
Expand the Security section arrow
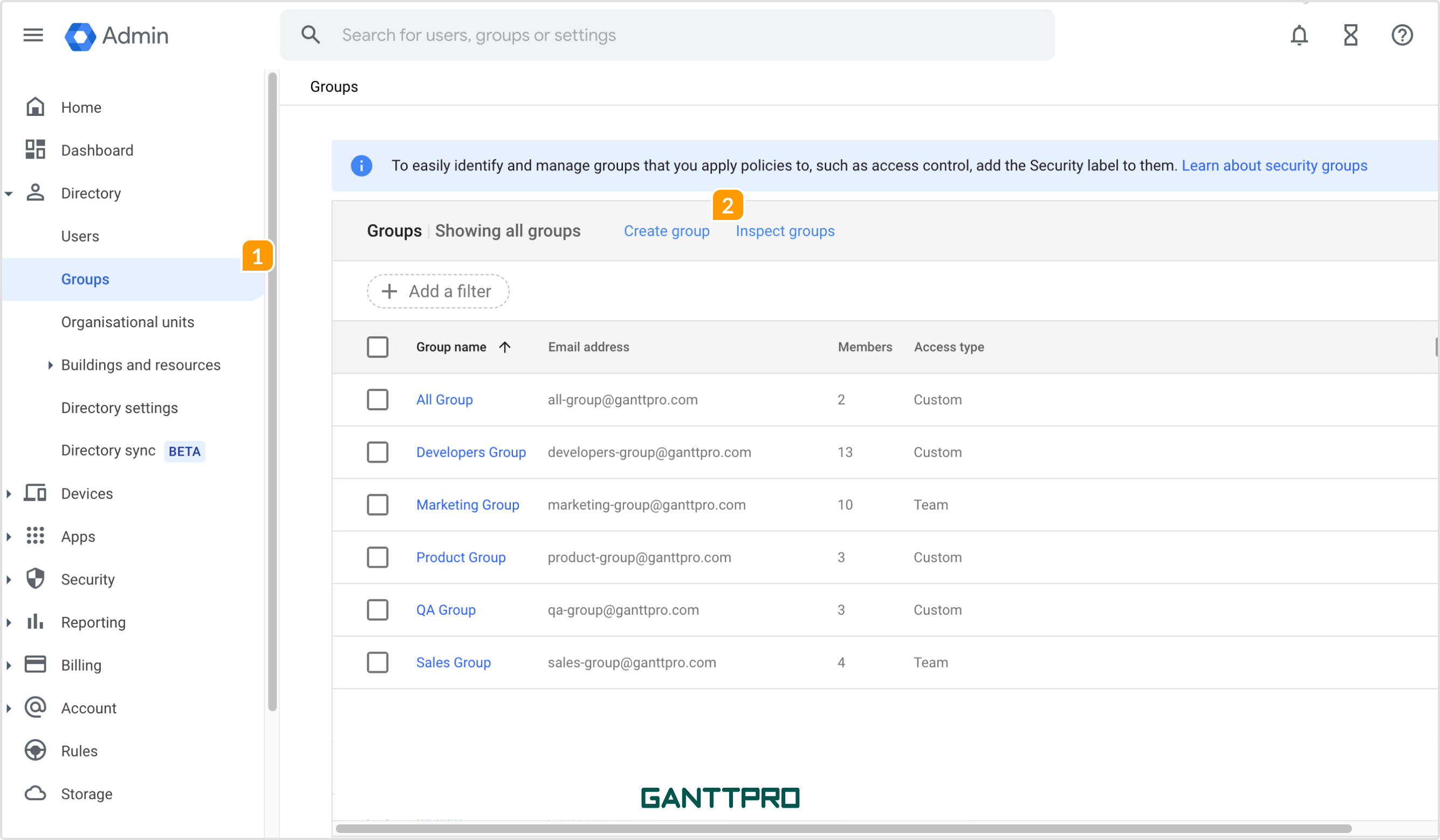[x=9, y=580]
